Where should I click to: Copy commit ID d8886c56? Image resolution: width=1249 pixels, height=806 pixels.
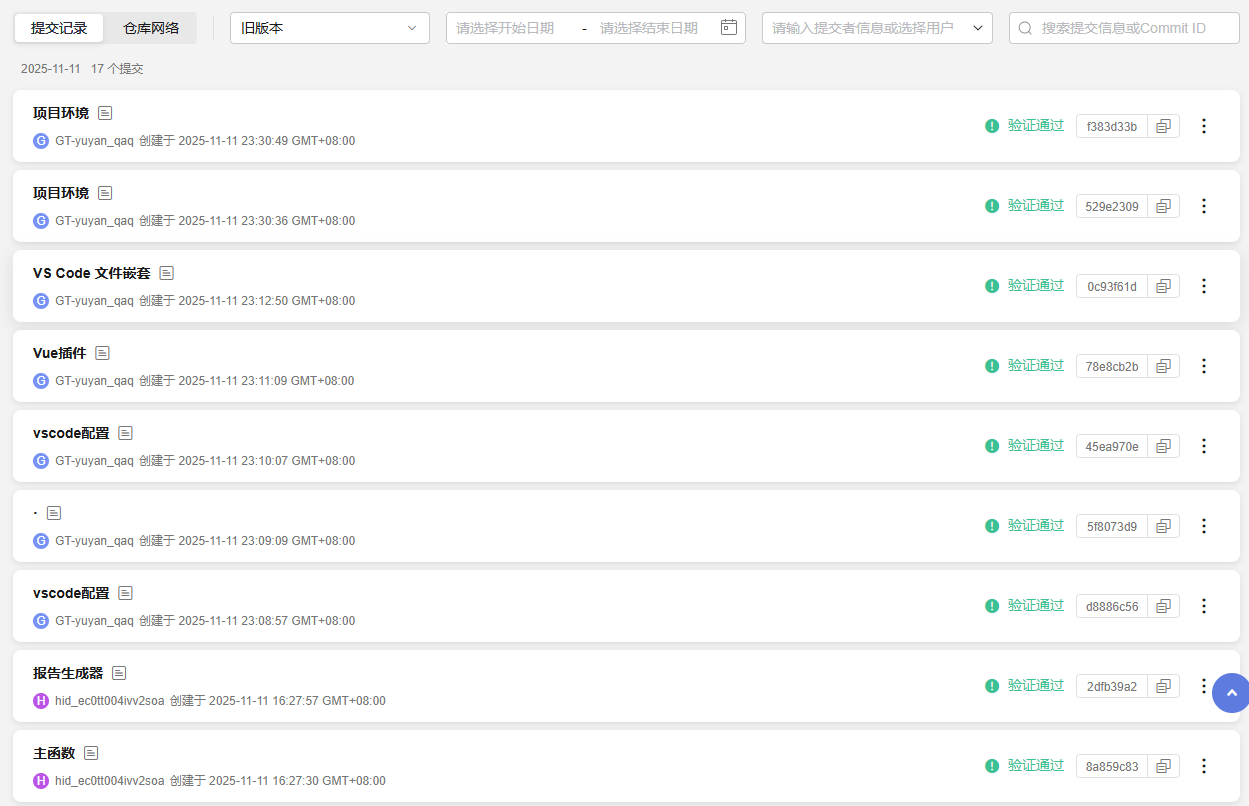pos(1163,606)
